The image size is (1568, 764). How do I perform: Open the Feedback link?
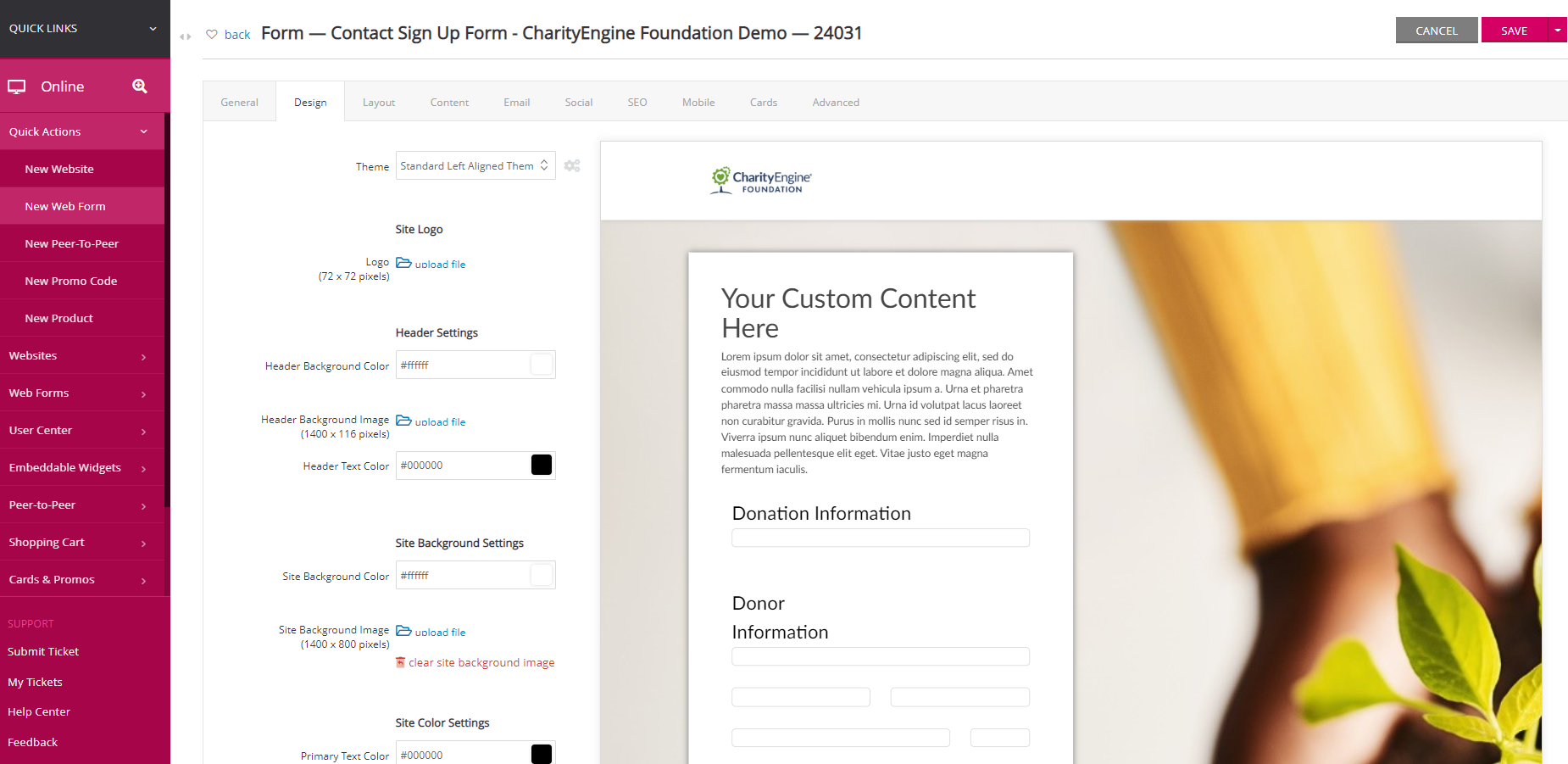33,742
